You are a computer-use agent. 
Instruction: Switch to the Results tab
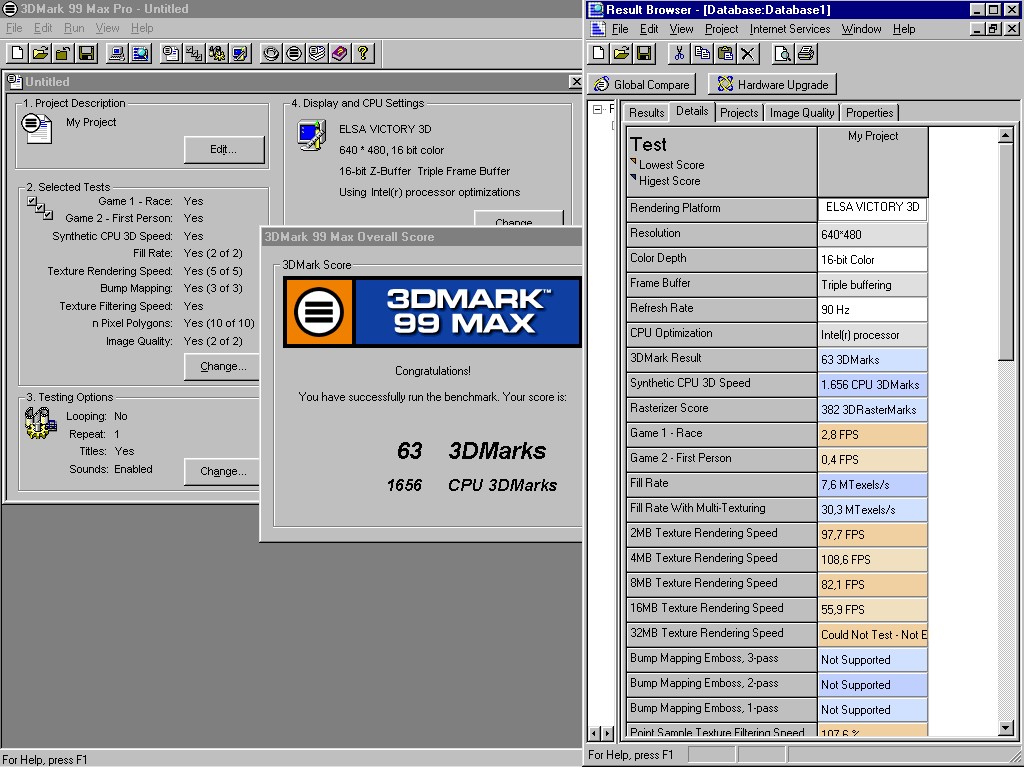point(647,112)
